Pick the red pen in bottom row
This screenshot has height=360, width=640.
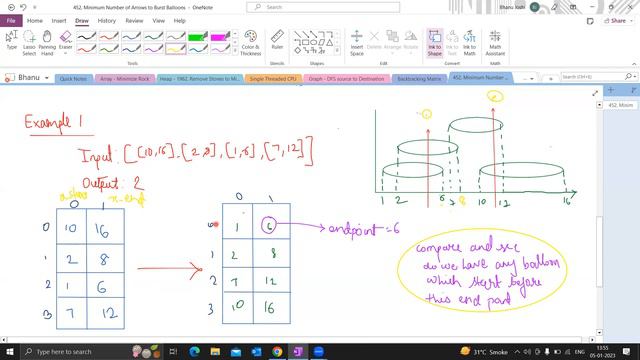pos(87,49)
